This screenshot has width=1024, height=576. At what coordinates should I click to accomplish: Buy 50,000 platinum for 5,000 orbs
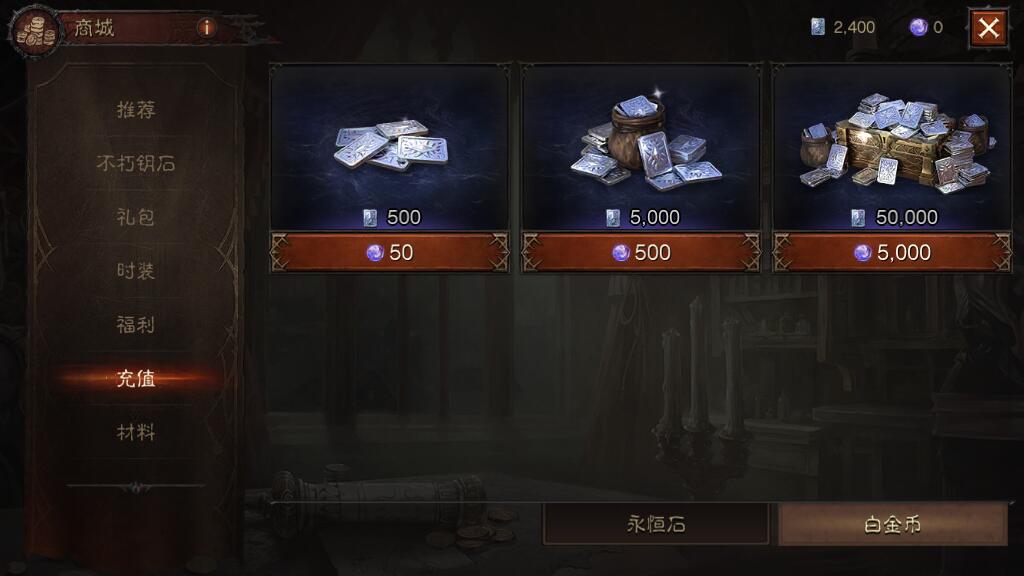(x=892, y=252)
